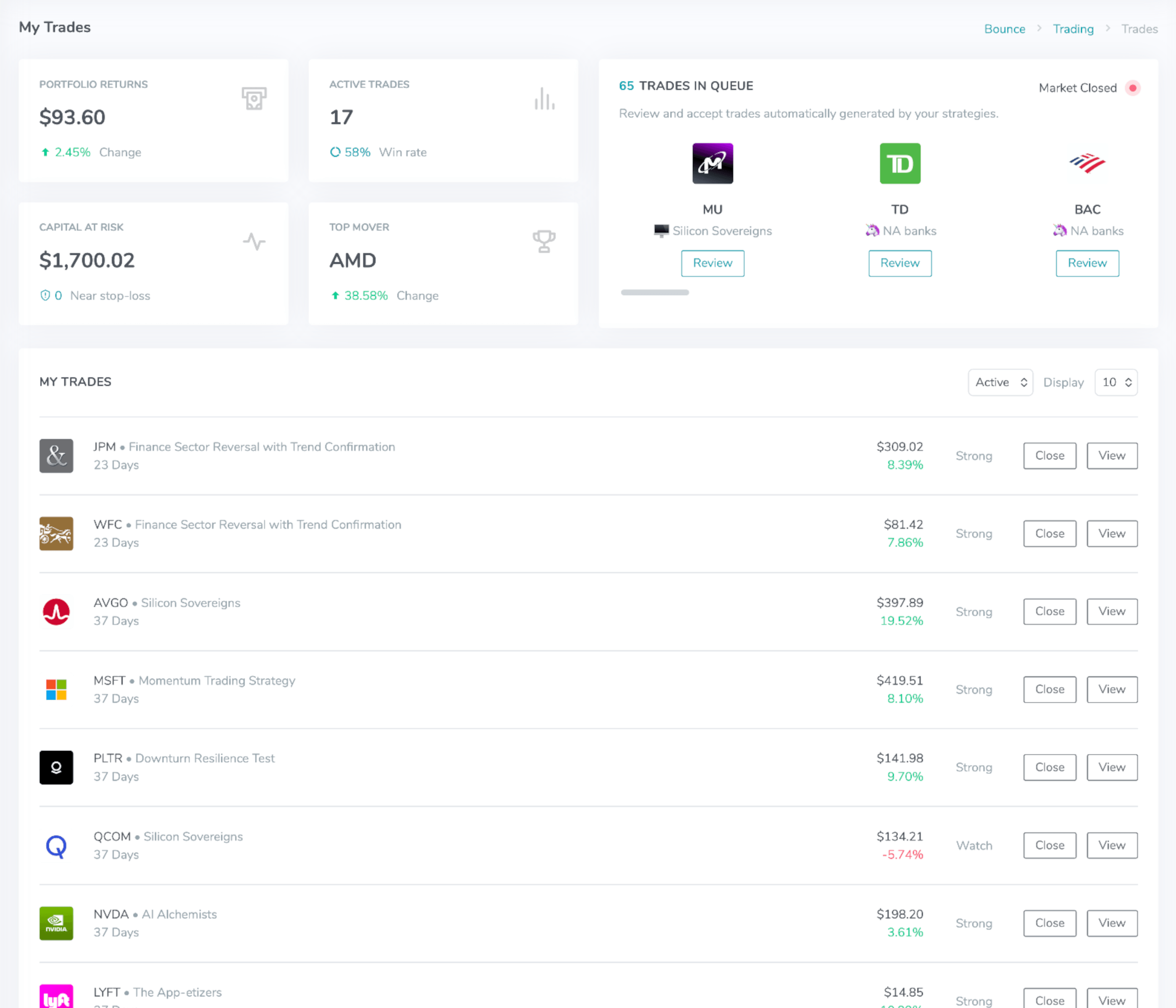Image resolution: width=1176 pixels, height=1008 pixels.
Task: Open the Active trades filter dropdown
Action: (x=1000, y=382)
